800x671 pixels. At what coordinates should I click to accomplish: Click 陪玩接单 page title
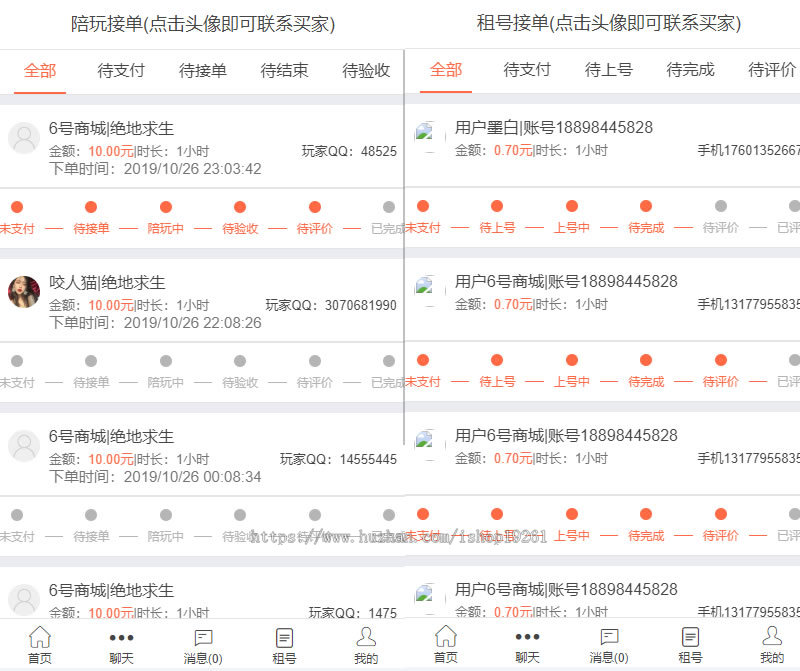(x=203, y=24)
